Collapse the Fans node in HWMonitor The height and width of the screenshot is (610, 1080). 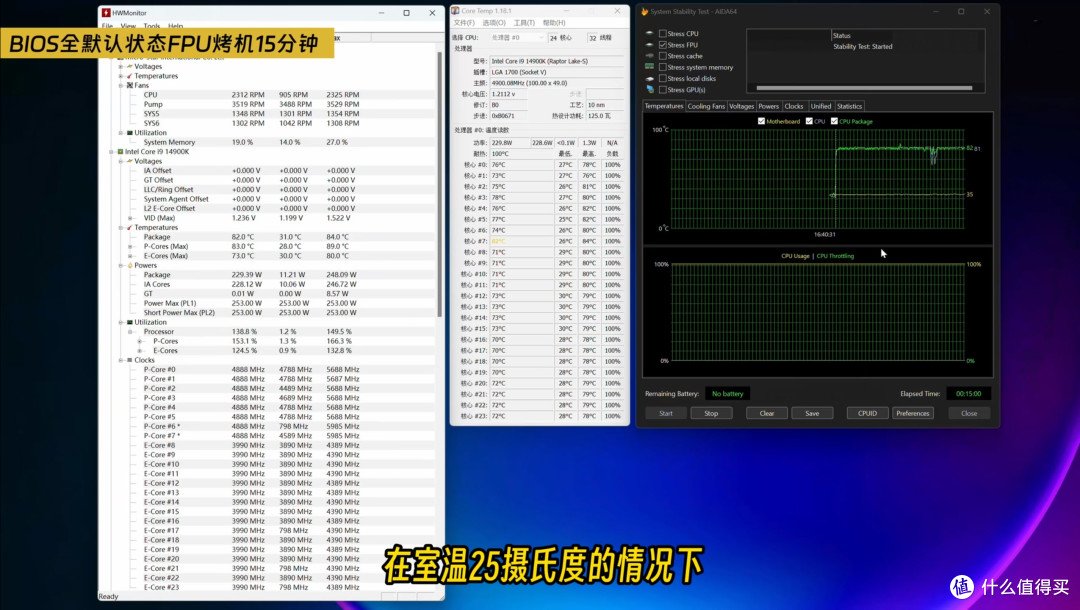(121, 85)
